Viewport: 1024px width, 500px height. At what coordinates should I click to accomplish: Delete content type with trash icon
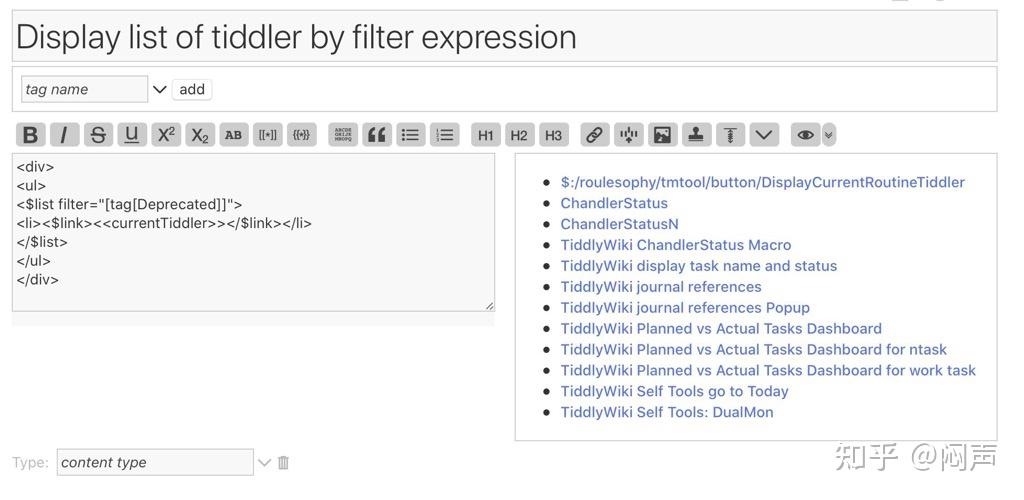pyautogui.click(x=284, y=462)
